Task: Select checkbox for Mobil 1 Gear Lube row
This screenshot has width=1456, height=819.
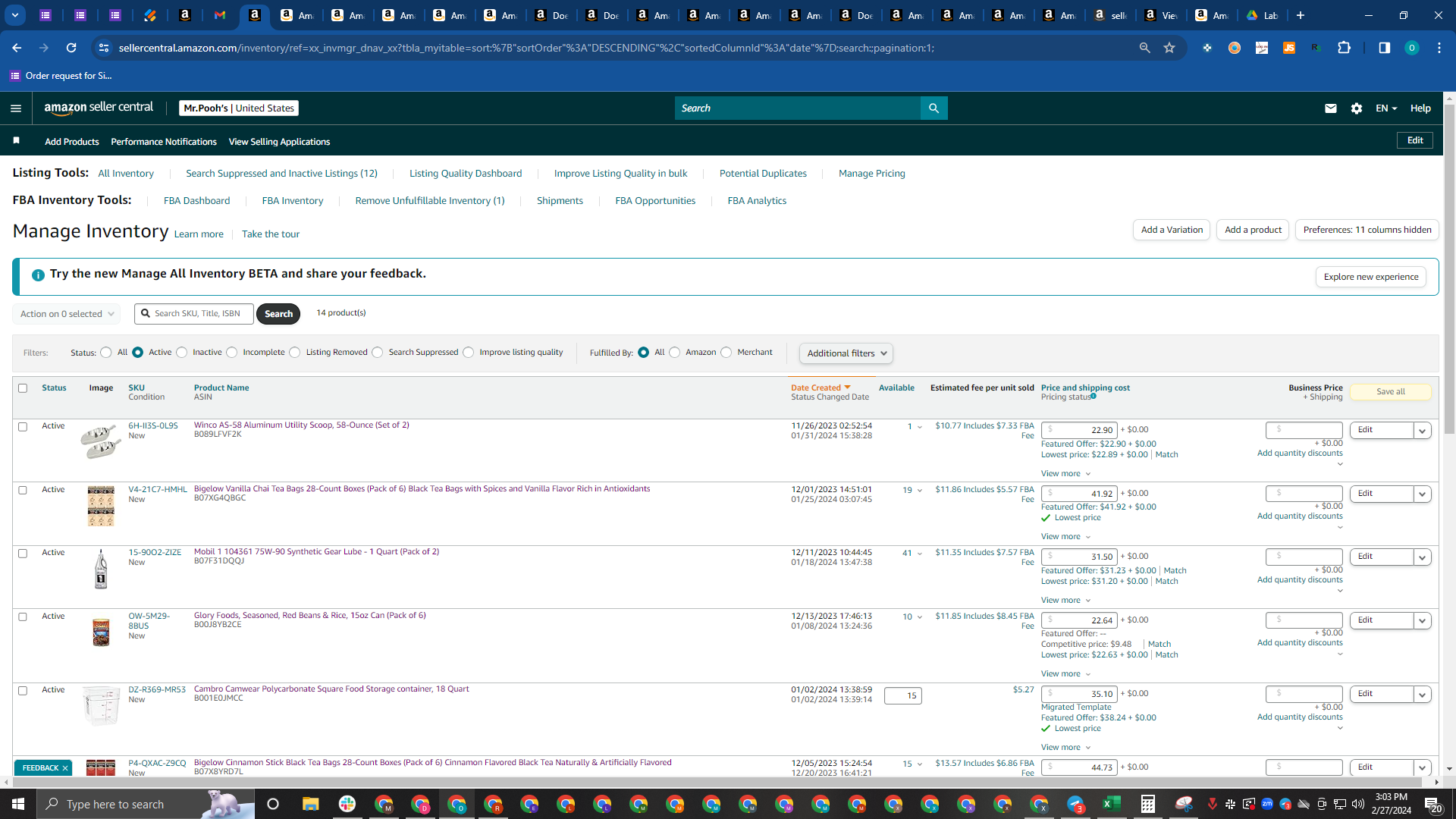Action: 23,554
